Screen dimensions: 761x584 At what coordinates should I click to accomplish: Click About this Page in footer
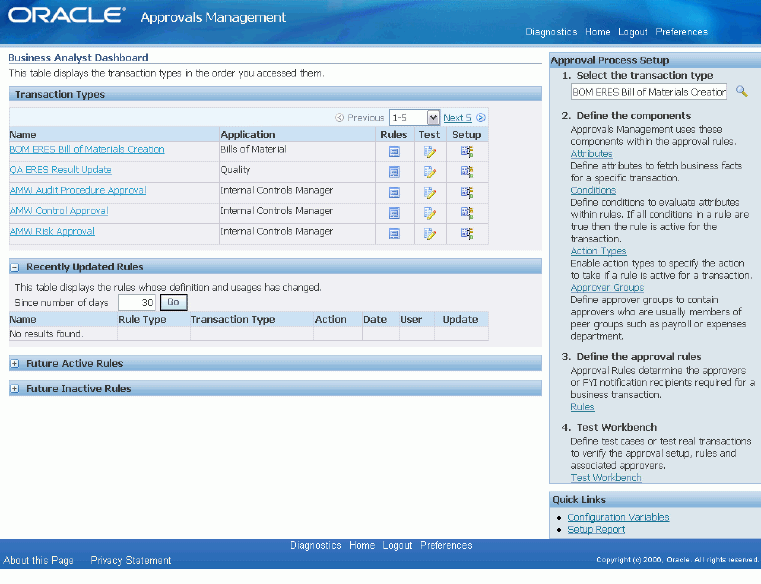pos(38,560)
